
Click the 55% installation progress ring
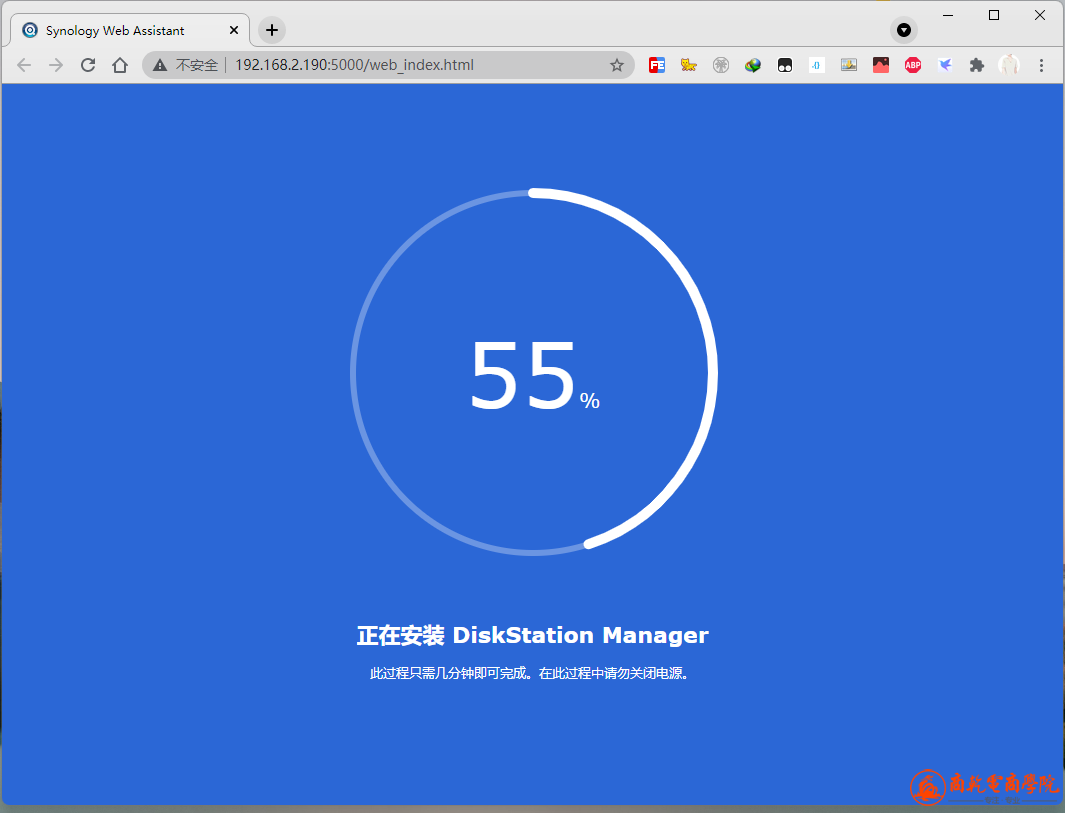(534, 372)
